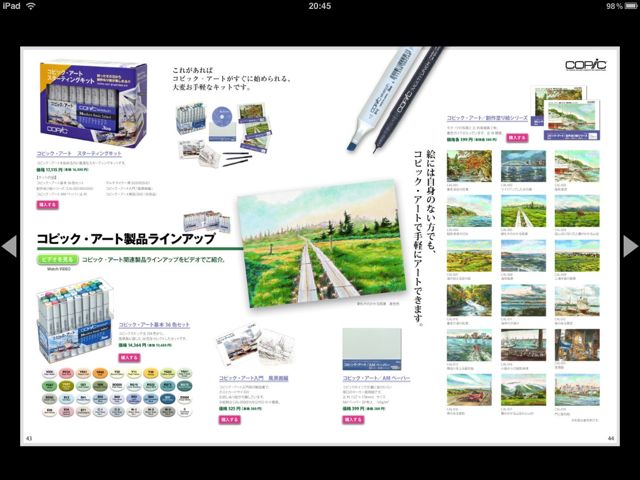Screen dimensions: 640x480
Task: Tap the Wi-Fi icon in the status bar
Action: [31, 6]
